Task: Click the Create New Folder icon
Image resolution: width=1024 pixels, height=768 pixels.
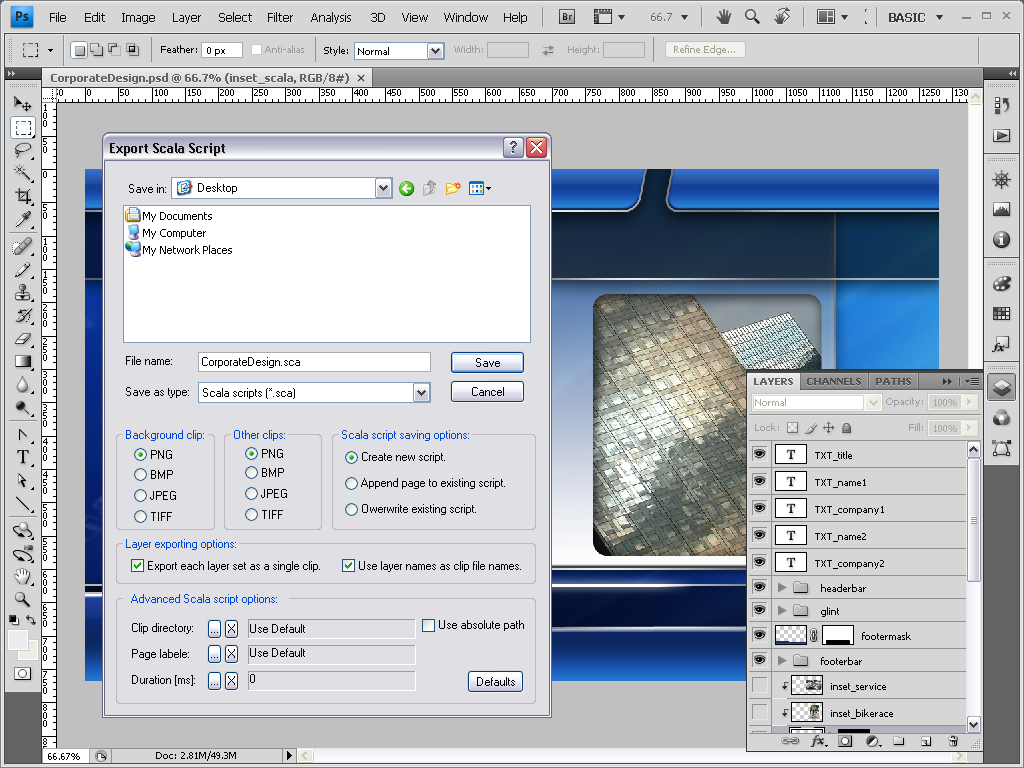Action: coord(453,188)
